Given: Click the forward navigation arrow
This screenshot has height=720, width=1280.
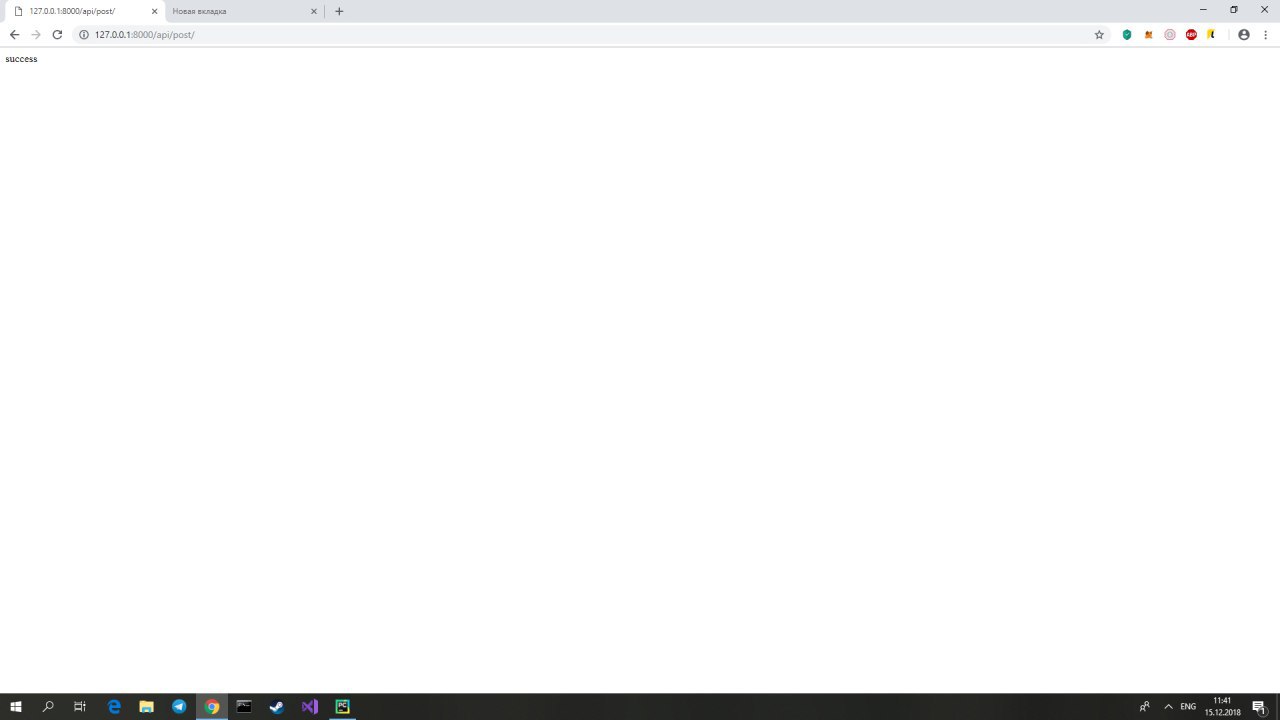Looking at the screenshot, I should coord(36,34).
